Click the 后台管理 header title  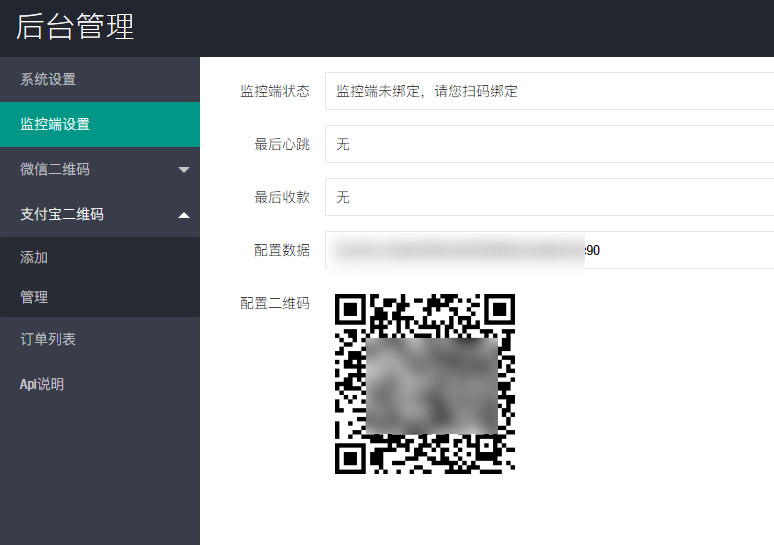tap(75, 27)
